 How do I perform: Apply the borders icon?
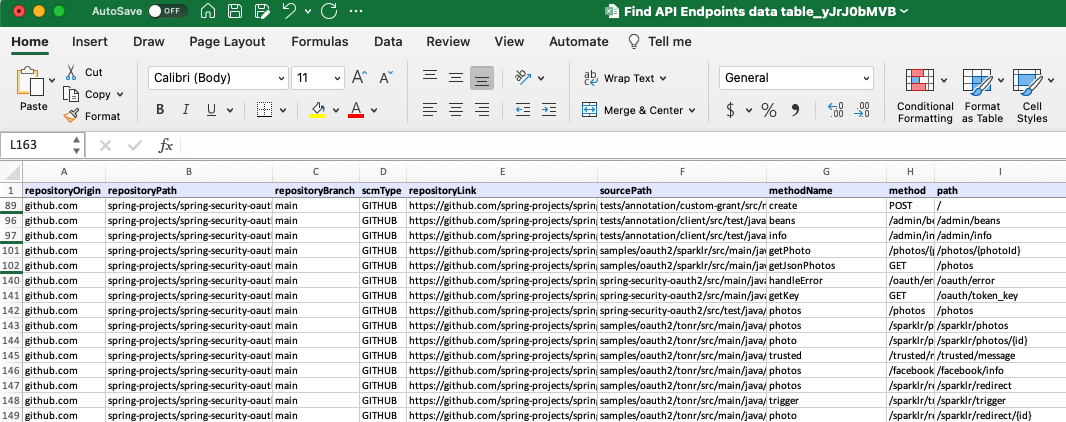pyautogui.click(x=264, y=109)
